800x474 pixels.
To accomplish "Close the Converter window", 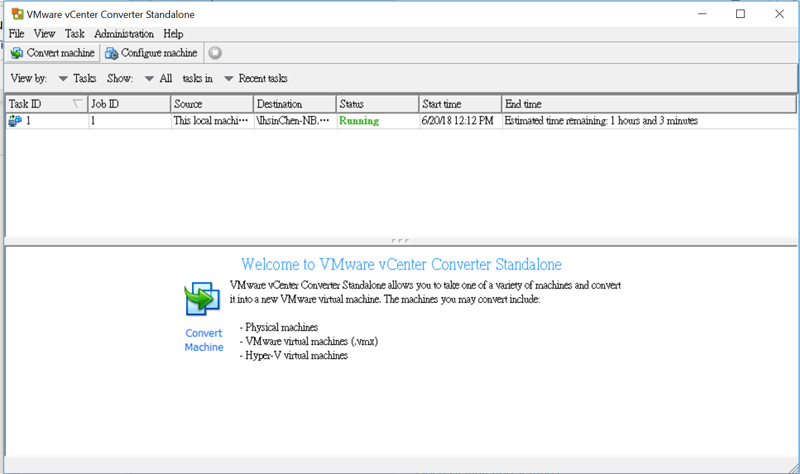I will [779, 14].
